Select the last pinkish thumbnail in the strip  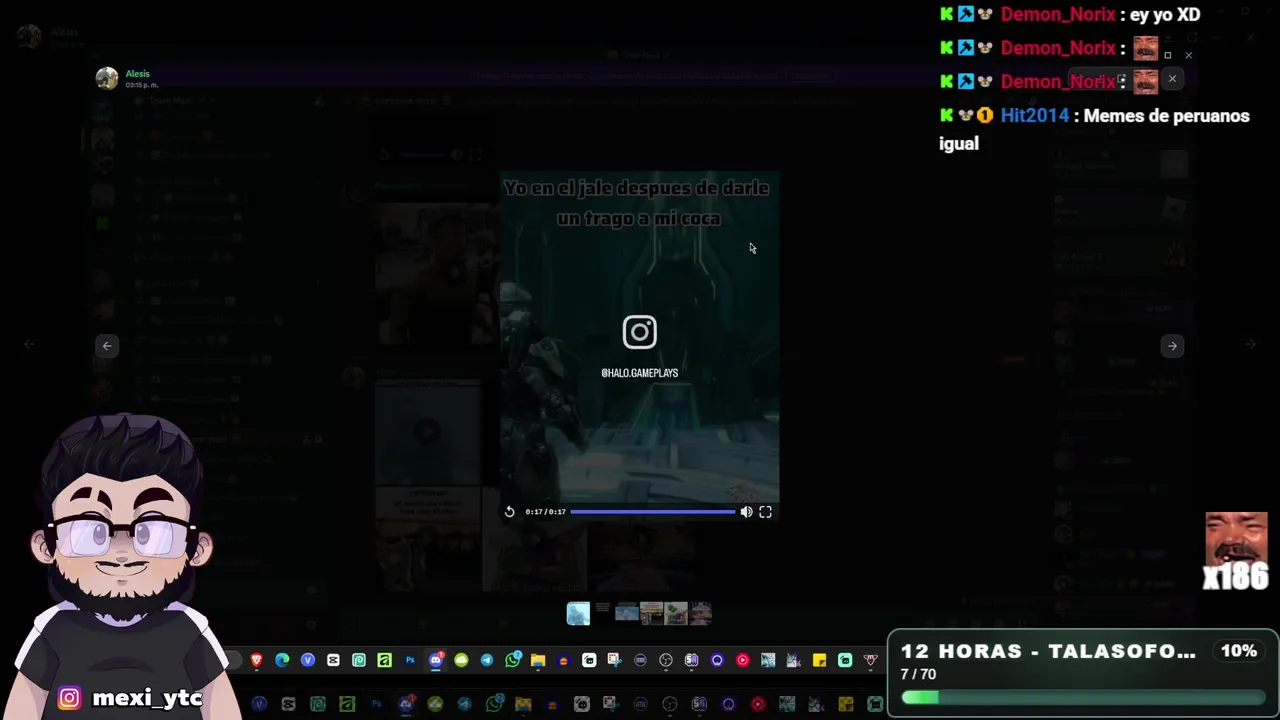tap(701, 613)
